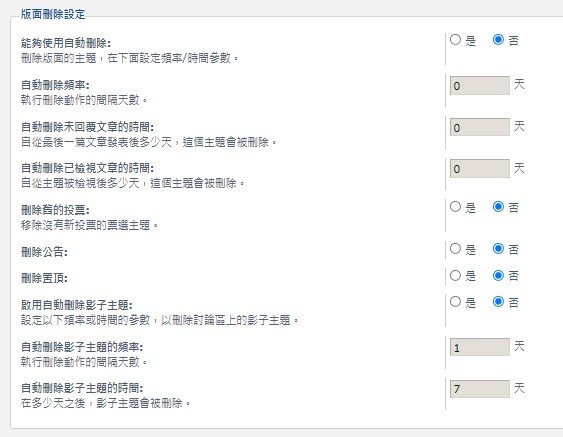Viewport: 563px width, 437px height.
Task: Select 否 for 刪除公告
Action: [x=498, y=248]
